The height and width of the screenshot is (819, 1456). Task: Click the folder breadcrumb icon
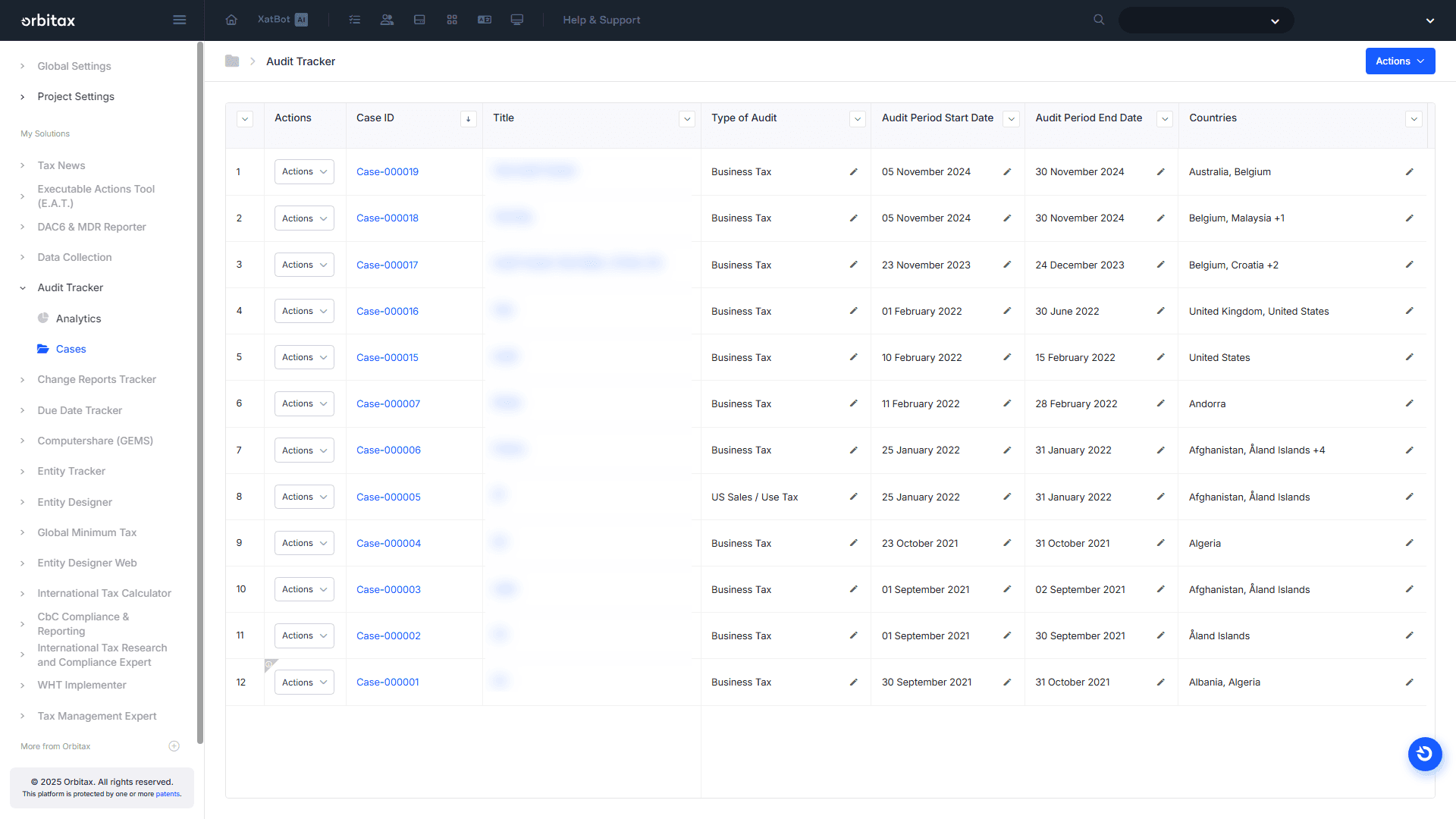click(232, 61)
